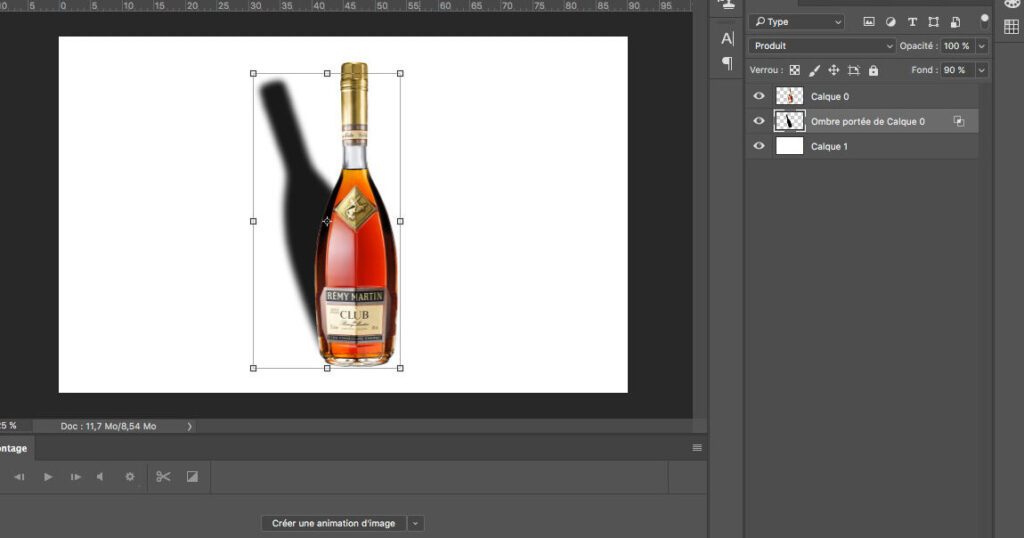The image size is (1024, 538).
Task: Click the Opacité 100 % value field
Action: click(957, 46)
